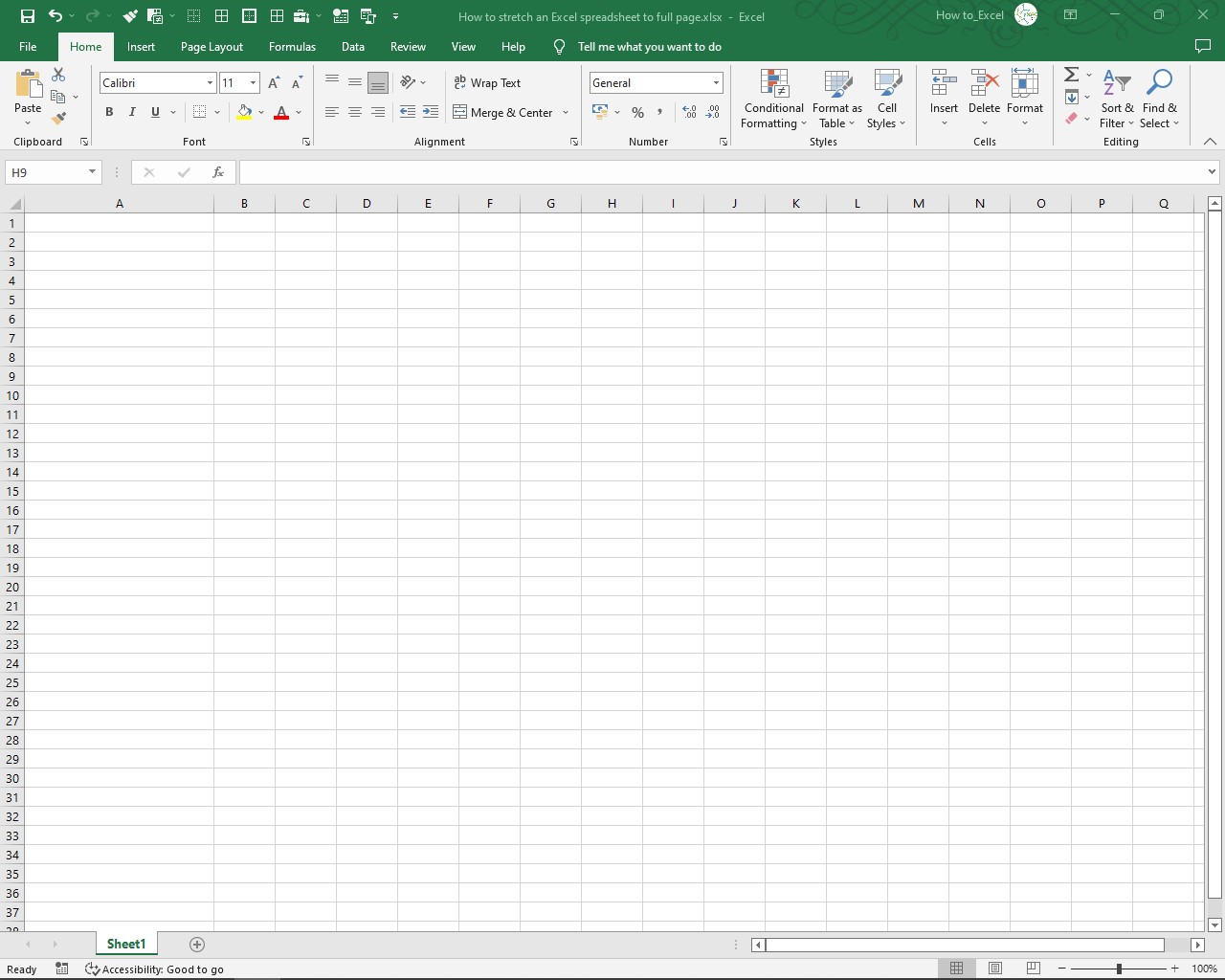Open the Font family dropdown
This screenshot has height=980, width=1225.
pos(209,82)
